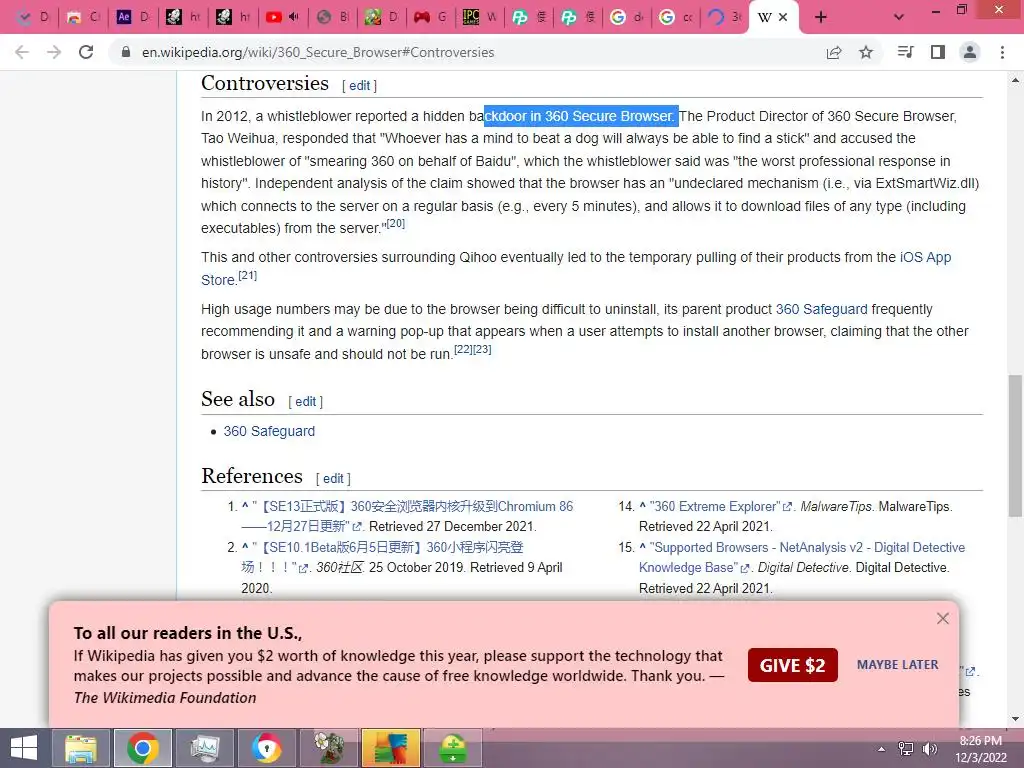Open the AVG antivirus taskbar icon

391,748
